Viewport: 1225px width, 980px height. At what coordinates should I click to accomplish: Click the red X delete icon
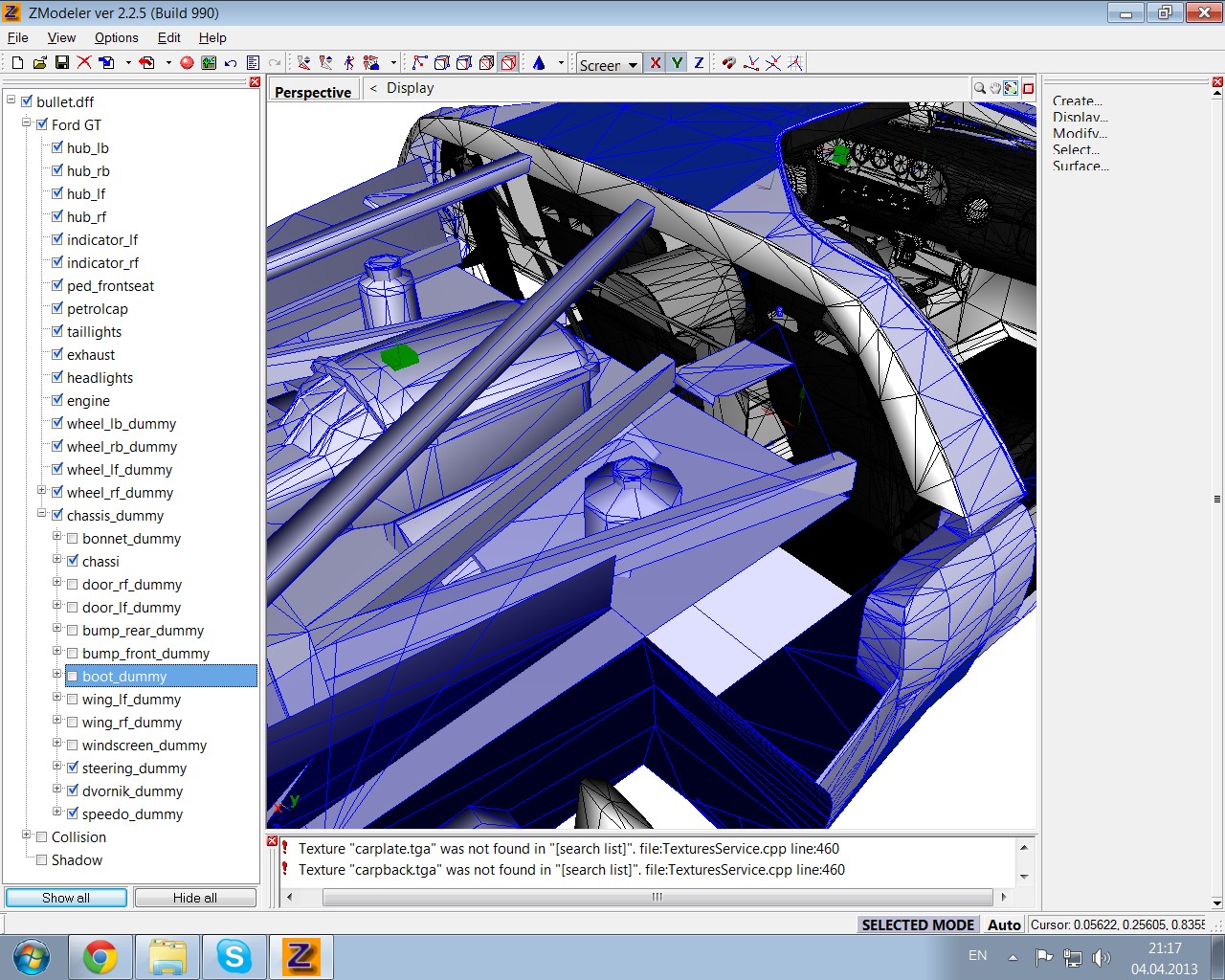pos(84,63)
